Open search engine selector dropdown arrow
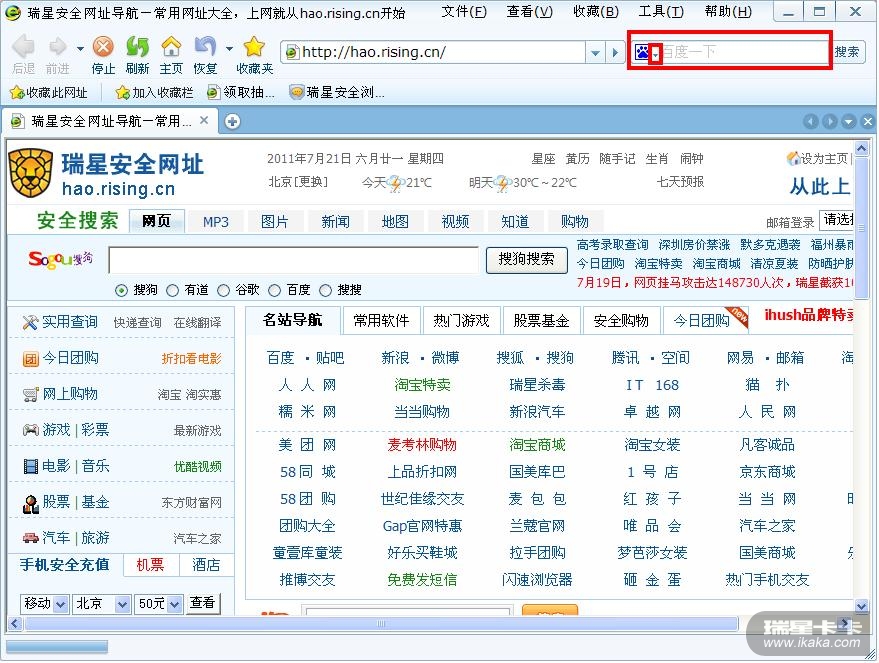This screenshot has height=663, width=879. click(x=655, y=54)
